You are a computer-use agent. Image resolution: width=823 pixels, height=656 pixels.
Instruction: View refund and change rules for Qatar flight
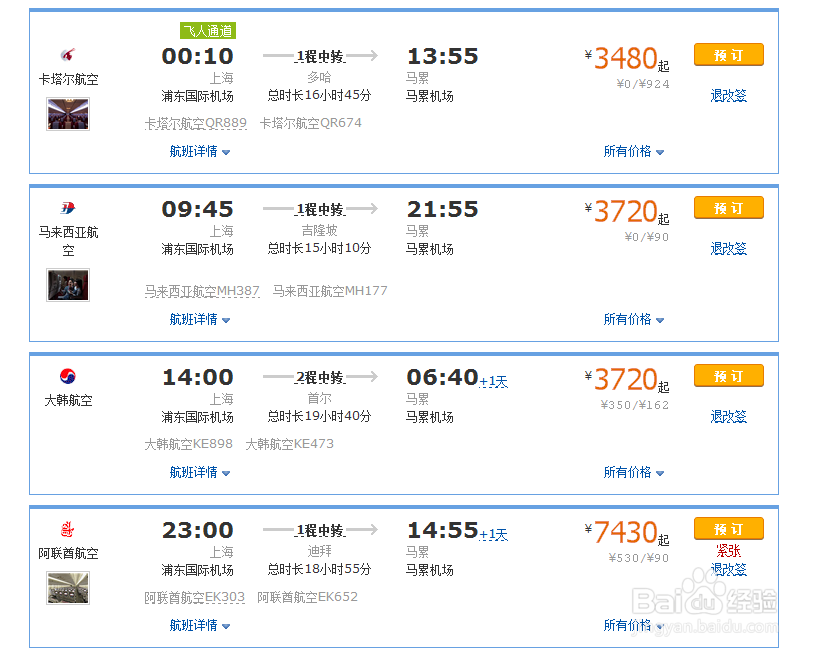coord(728,96)
